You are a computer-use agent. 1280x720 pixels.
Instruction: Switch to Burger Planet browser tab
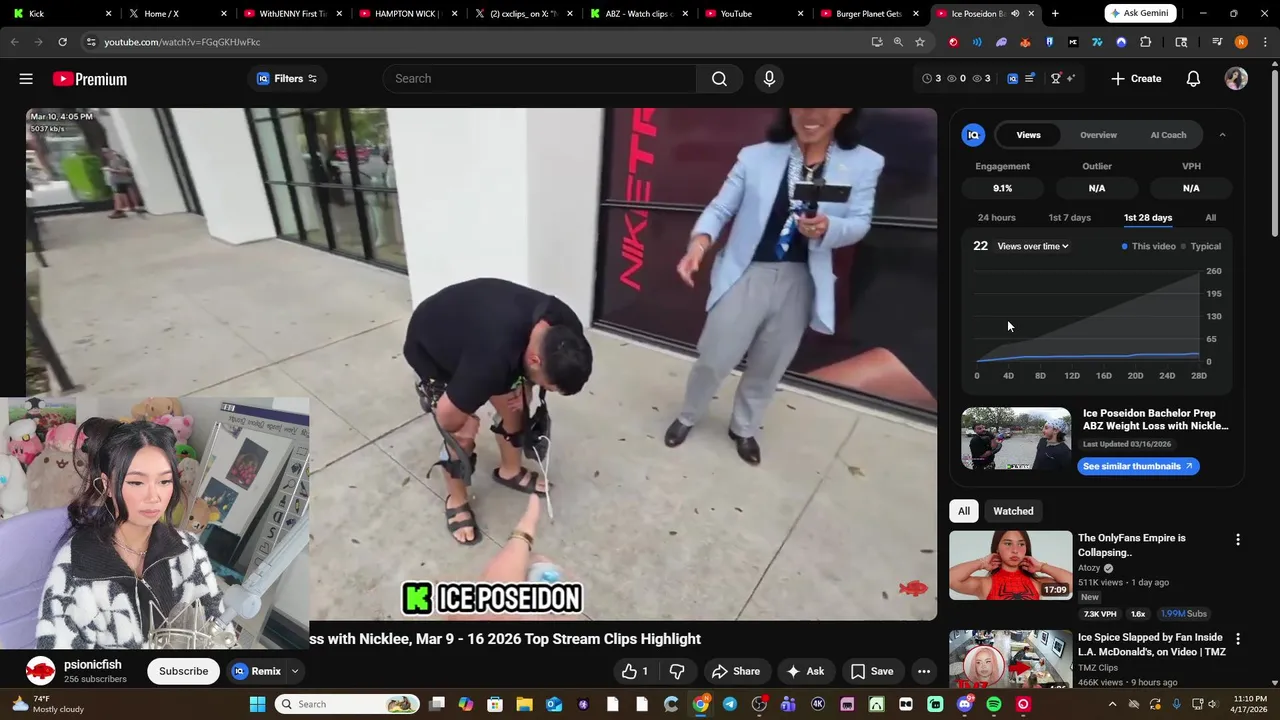click(868, 14)
